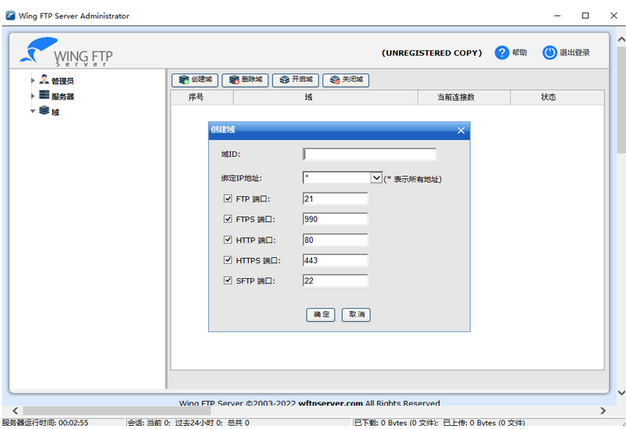Click the 关闭域 toolbar button
The width and height of the screenshot is (626, 429).
click(x=346, y=80)
